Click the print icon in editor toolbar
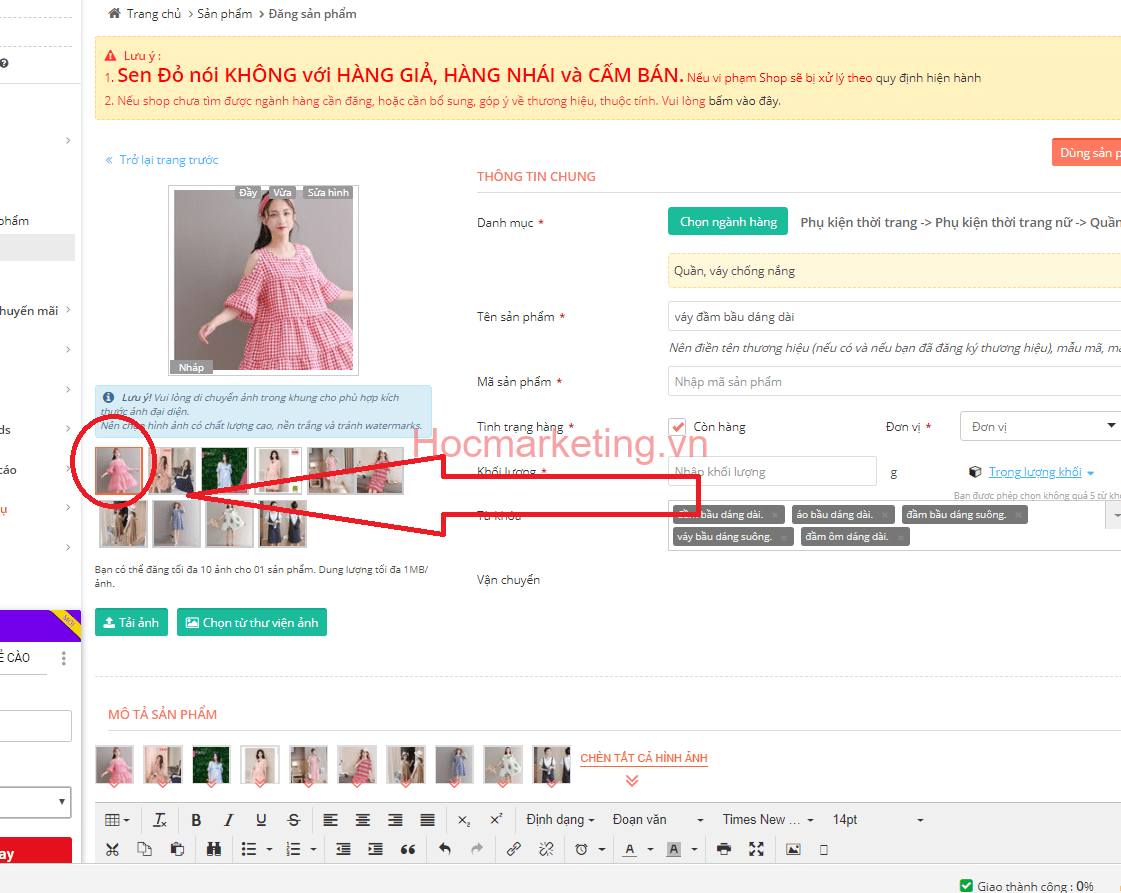The image size is (1121, 893). 724,849
